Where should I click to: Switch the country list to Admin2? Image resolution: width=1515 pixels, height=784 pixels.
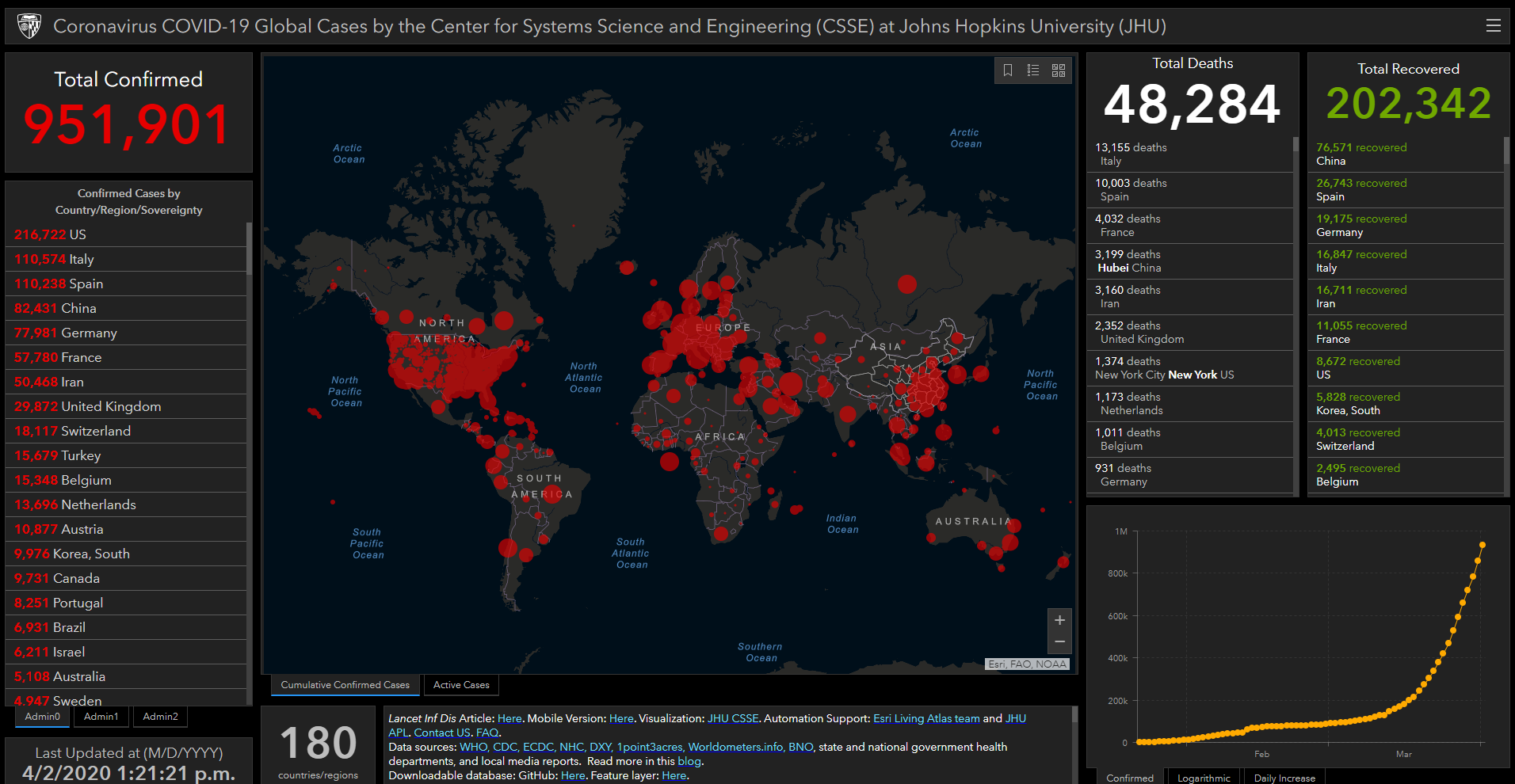tap(160, 717)
